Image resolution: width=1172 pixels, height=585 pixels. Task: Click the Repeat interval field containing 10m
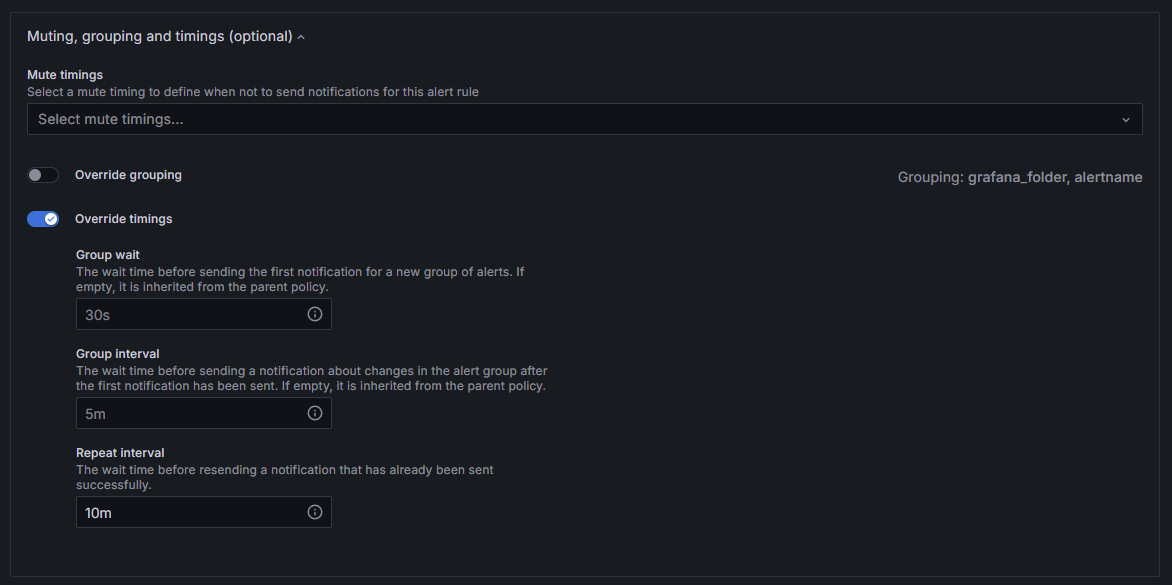[203, 512]
